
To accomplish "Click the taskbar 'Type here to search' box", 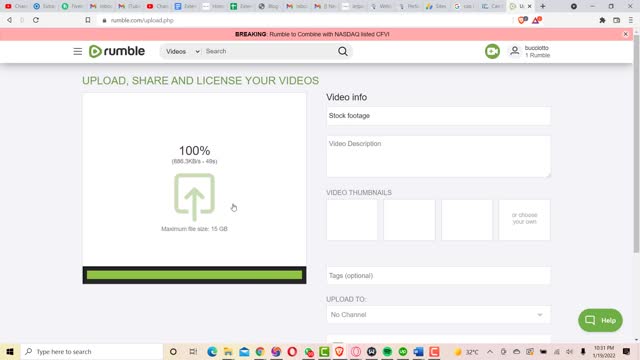I will point(92,351).
